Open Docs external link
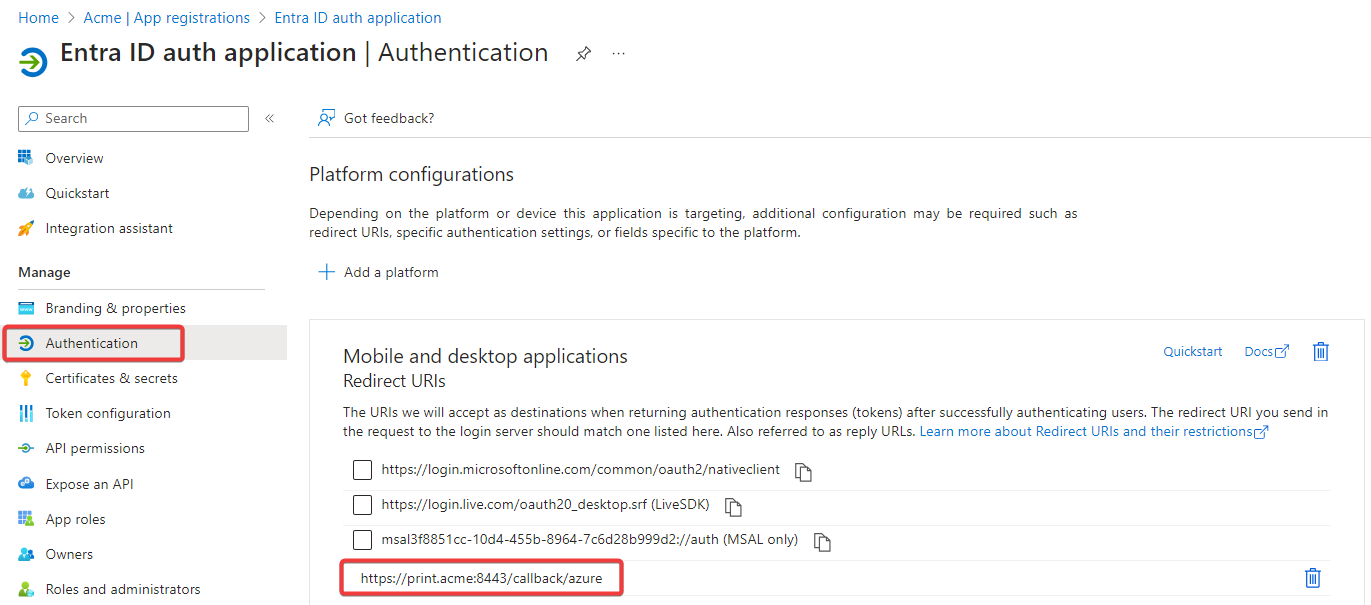The height and width of the screenshot is (605, 1371). coord(1266,351)
